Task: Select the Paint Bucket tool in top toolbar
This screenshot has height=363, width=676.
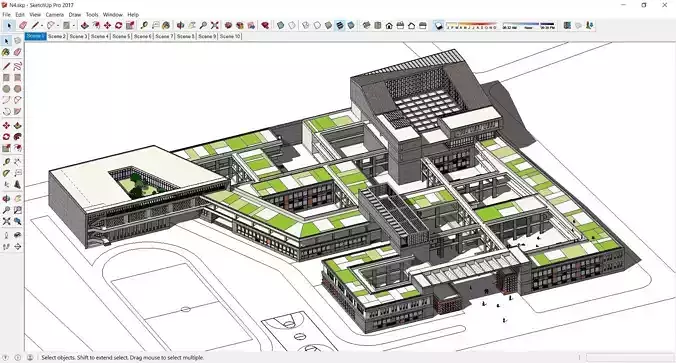Action: click(x=166, y=25)
